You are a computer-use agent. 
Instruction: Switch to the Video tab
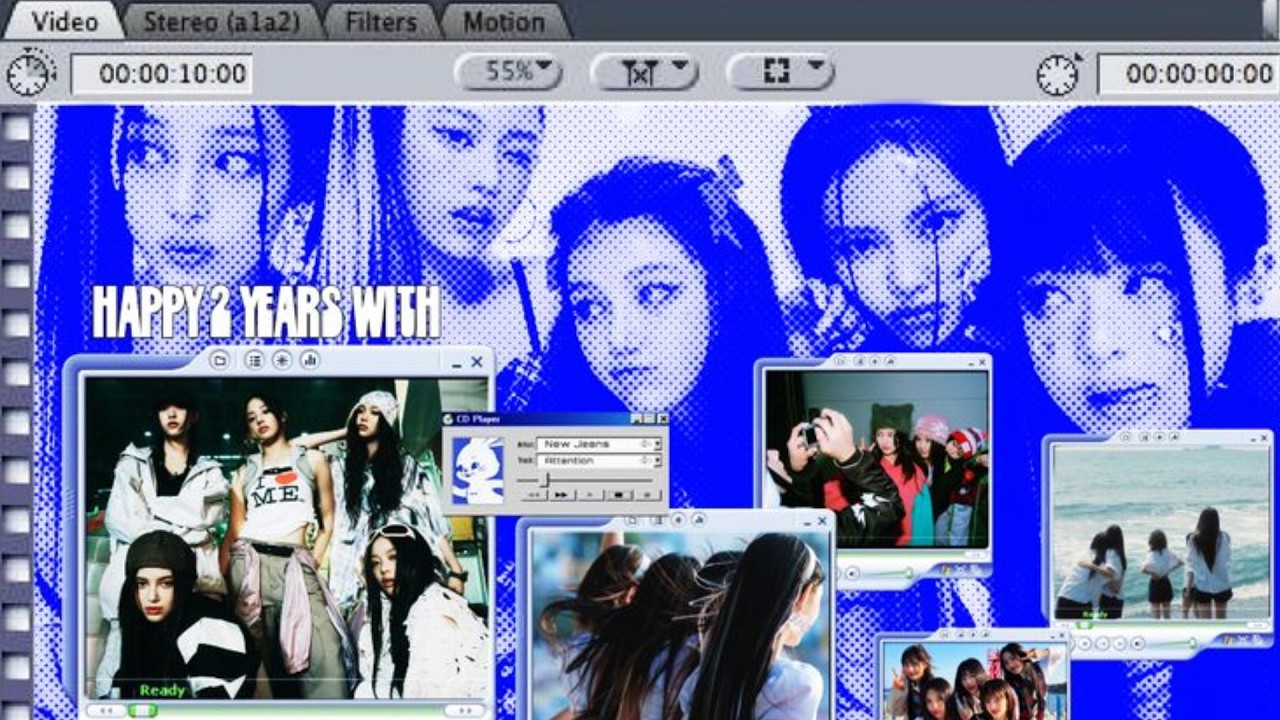(64, 21)
